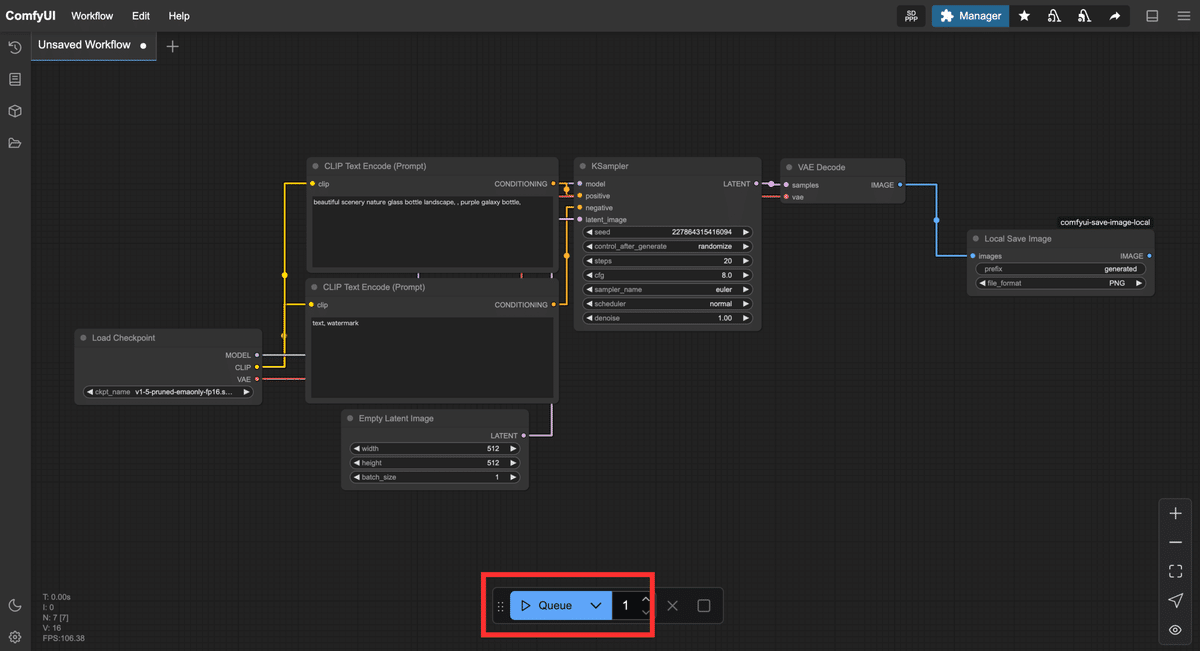Zoom out the canvas with minus icon
The height and width of the screenshot is (651, 1200).
coord(1175,542)
